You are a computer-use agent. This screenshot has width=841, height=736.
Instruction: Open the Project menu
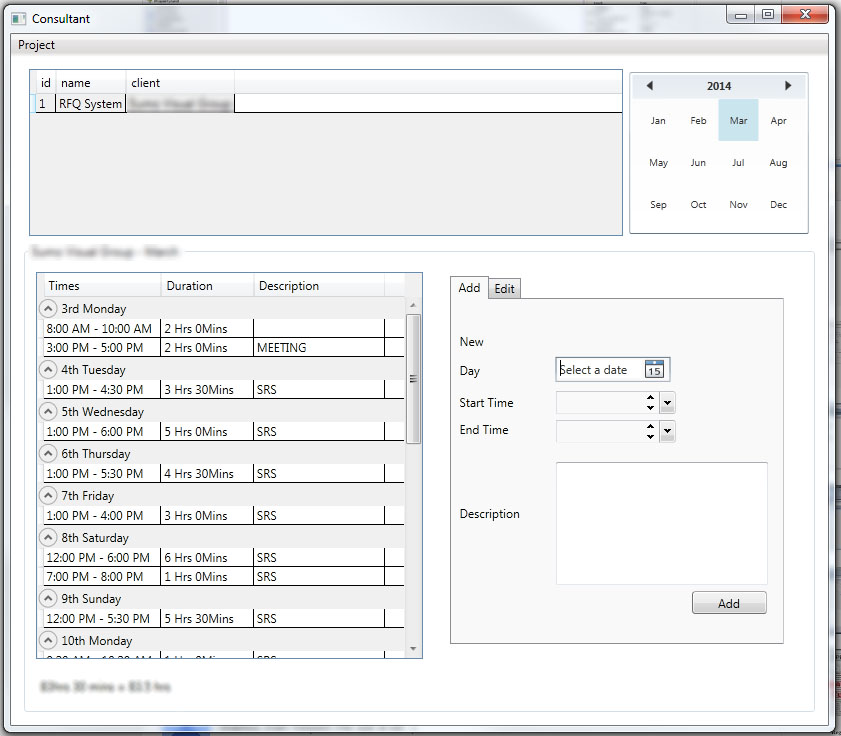click(37, 45)
